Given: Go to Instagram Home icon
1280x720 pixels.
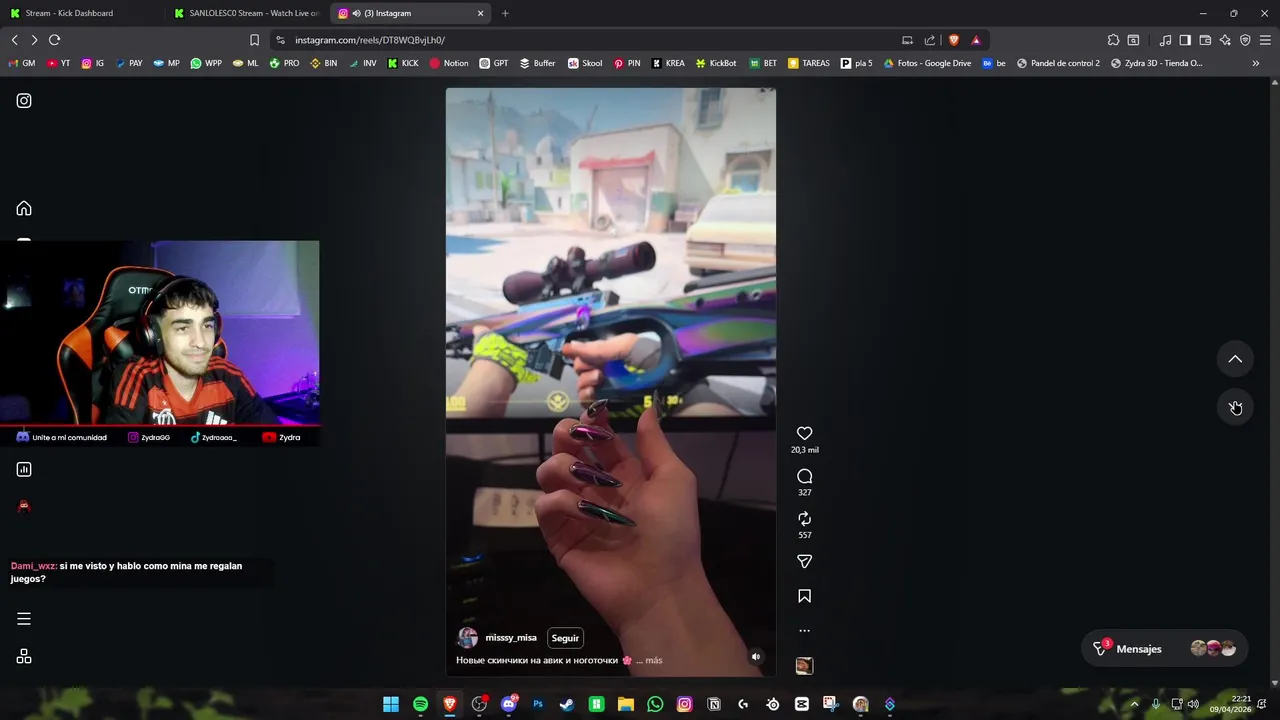Looking at the screenshot, I should click(x=24, y=208).
